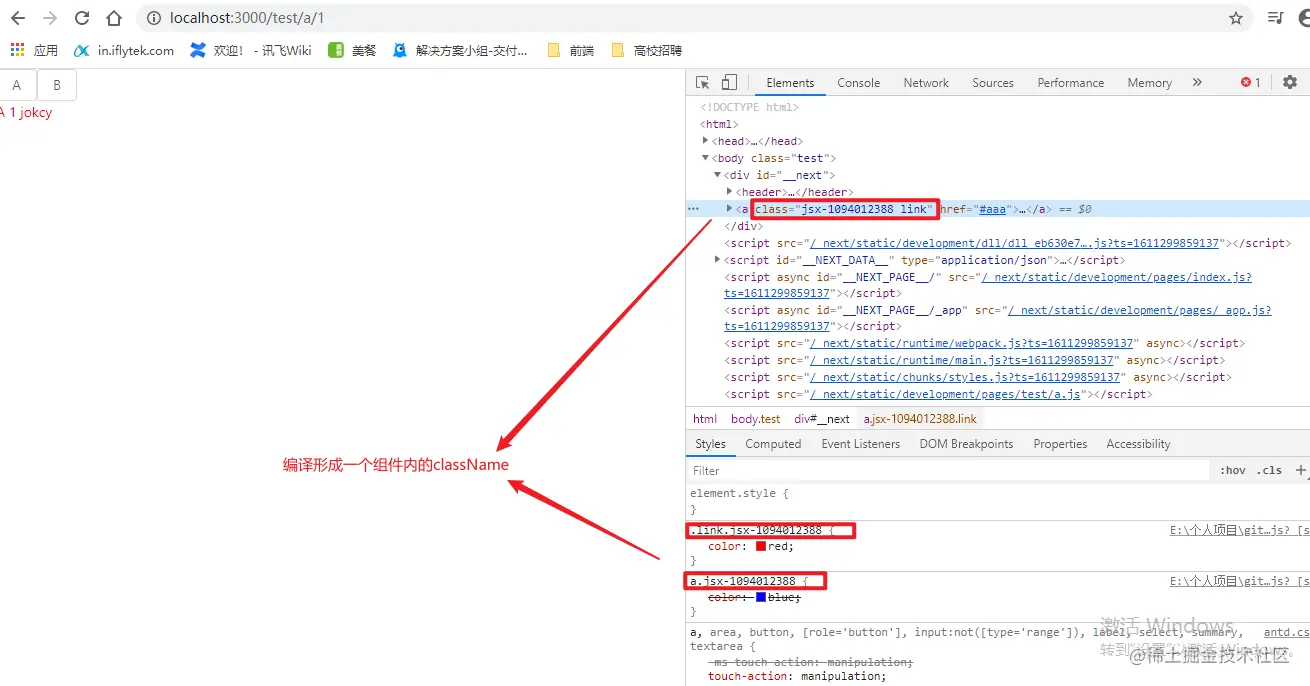The height and width of the screenshot is (686, 1310).
Task: Click the red "A 1 jokcy" link
Action: (x=26, y=113)
